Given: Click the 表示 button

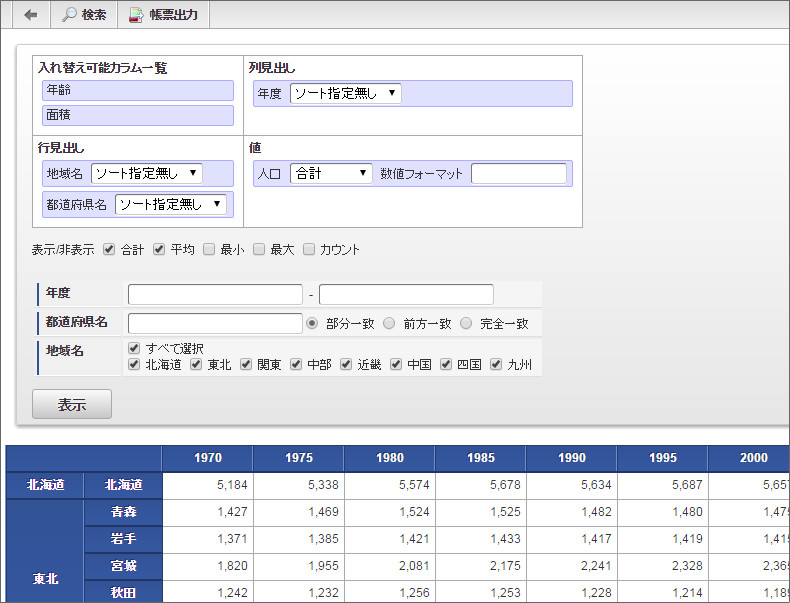Looking at the screenshot, I should (72, 404).
